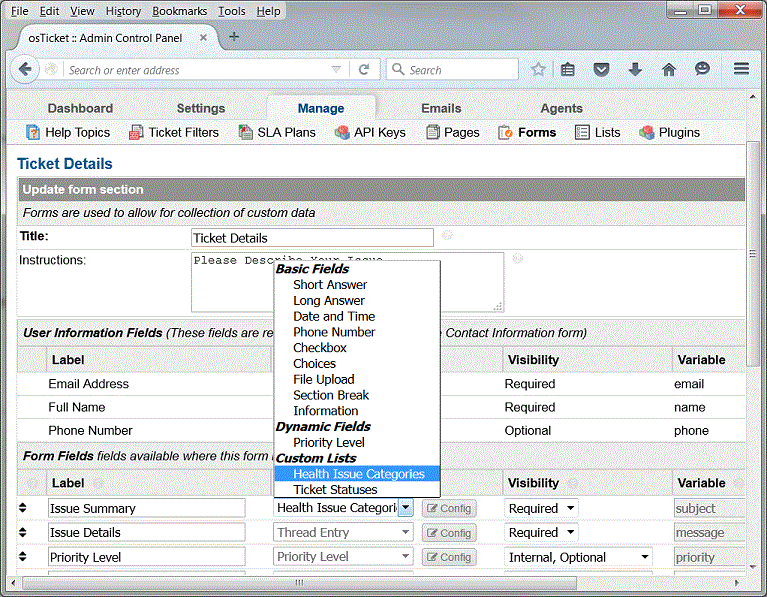Go to the browser home icon
767x597 pixels.
(669, 69)
